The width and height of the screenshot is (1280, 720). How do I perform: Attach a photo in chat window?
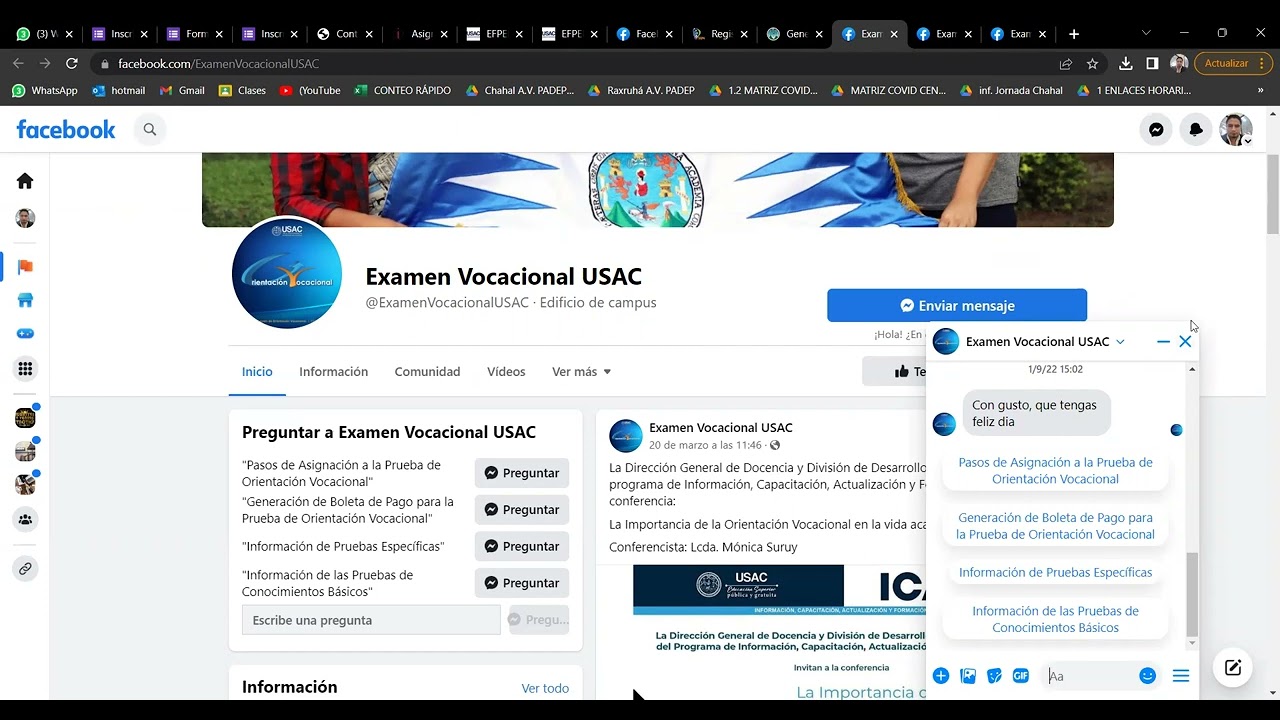(968, 676)
